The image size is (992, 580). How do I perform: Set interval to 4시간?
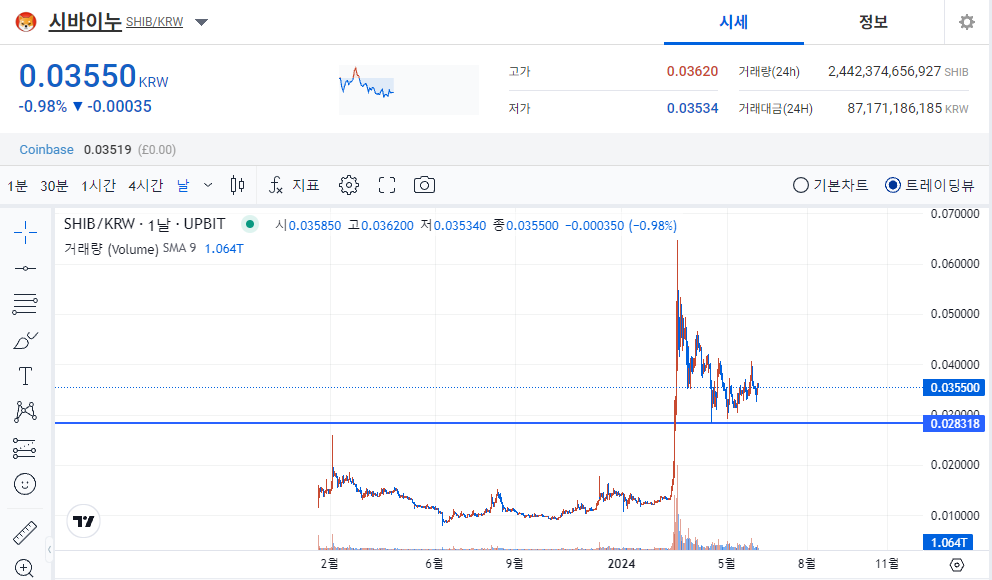pyautogui.click(x=146, y=186)
